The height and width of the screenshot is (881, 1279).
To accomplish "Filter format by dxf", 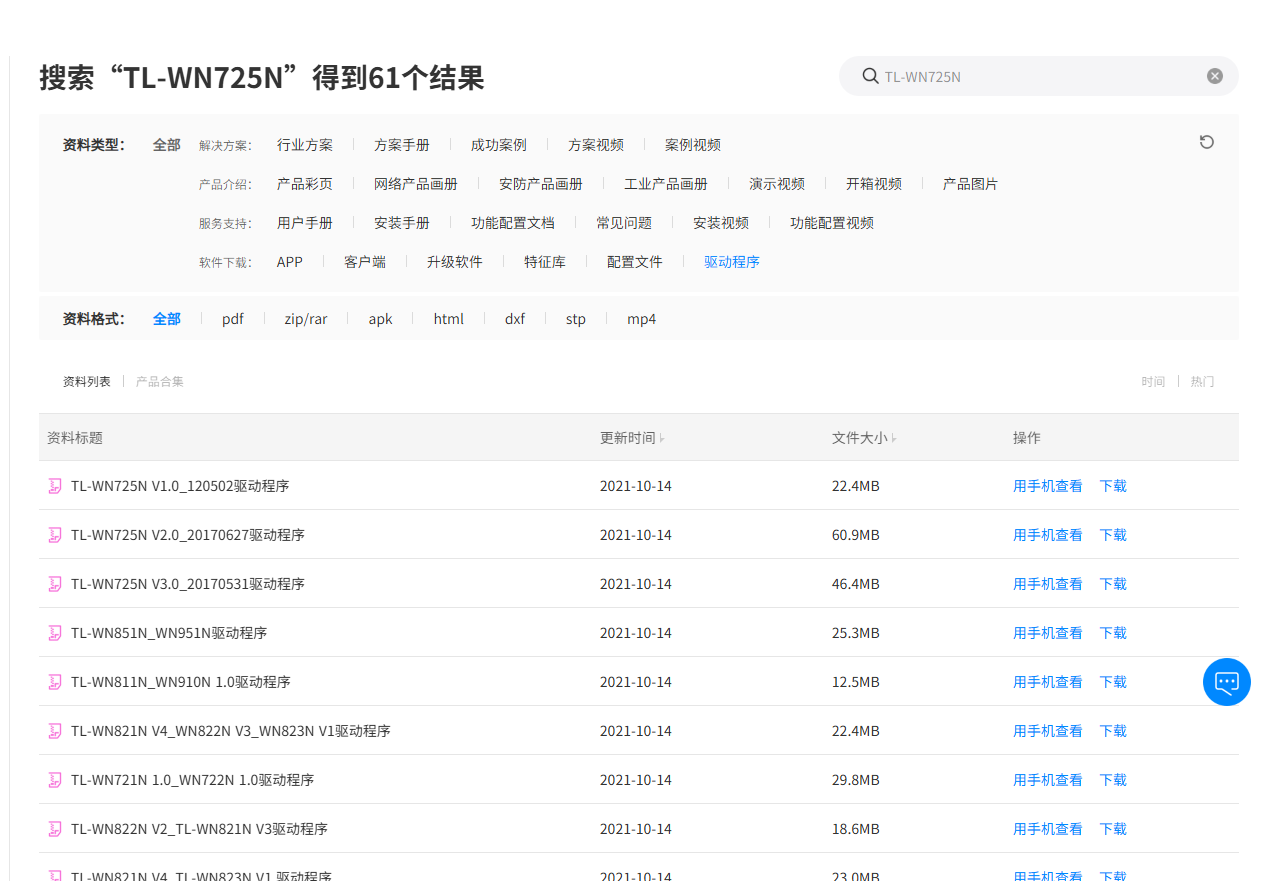I will [x=515, y=319].
